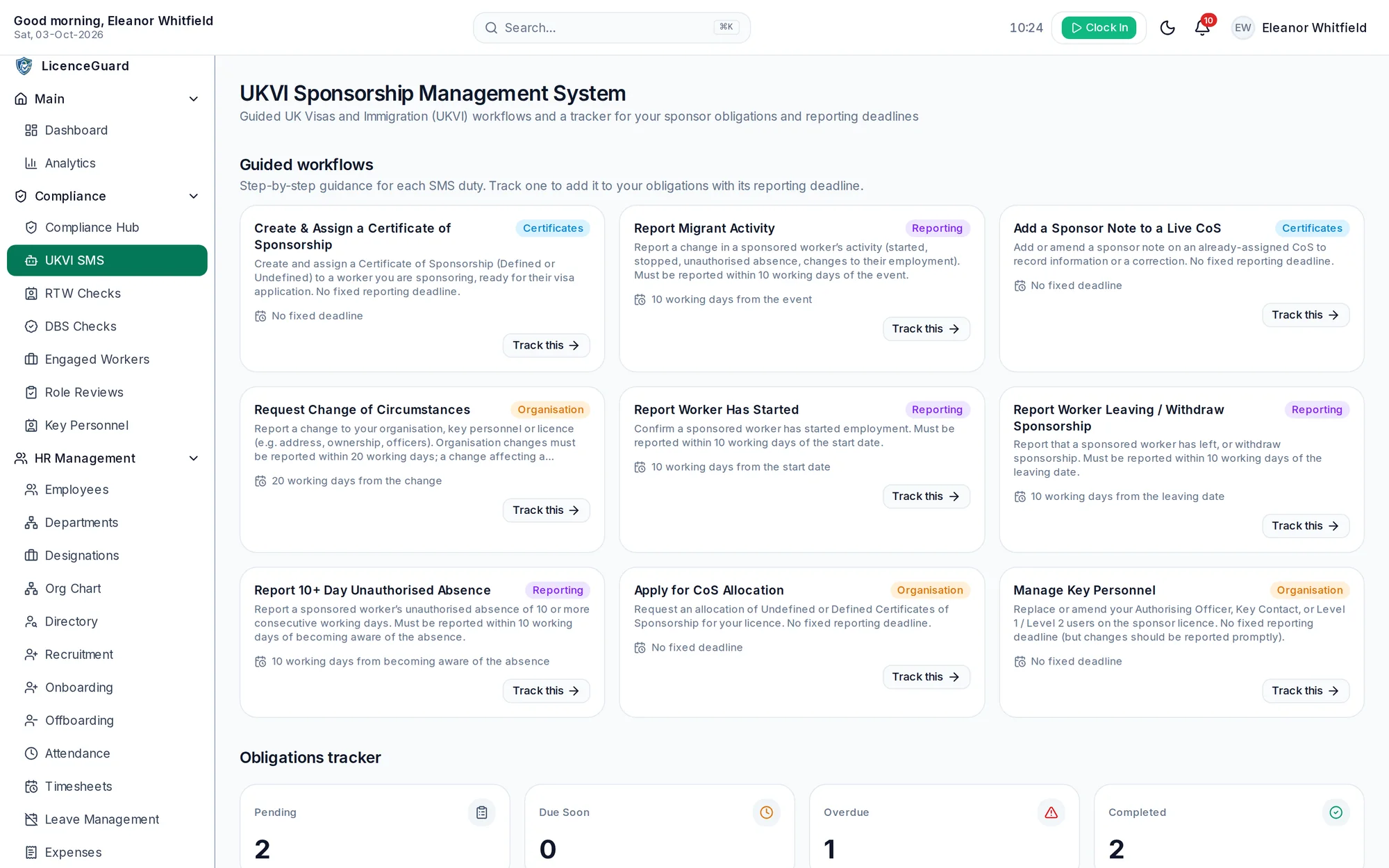
Task: Click the Overdue warning triangle icon
Action: (x=1051, y=812)
